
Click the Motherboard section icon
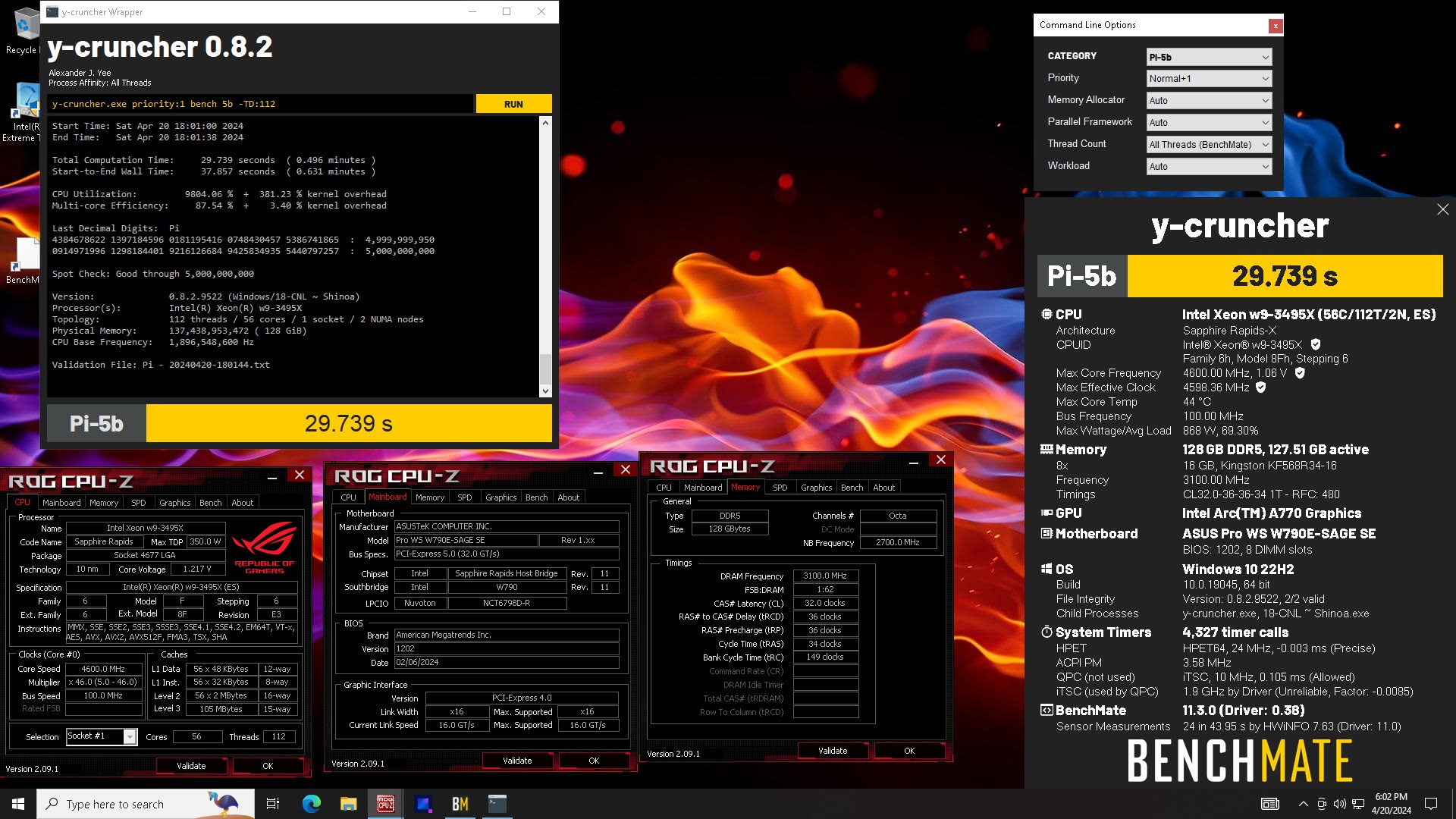pyautogui.click(x=1046, y=534)
